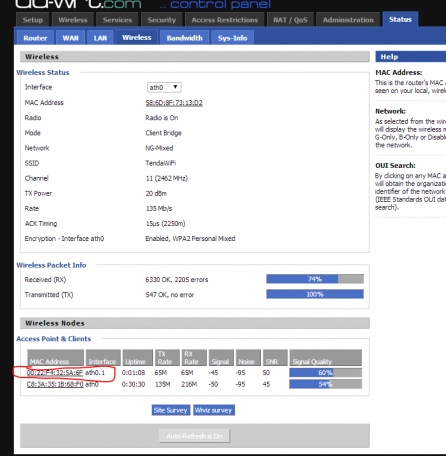
Task: Open the Administration tab
Action: [x=348, y=20]
